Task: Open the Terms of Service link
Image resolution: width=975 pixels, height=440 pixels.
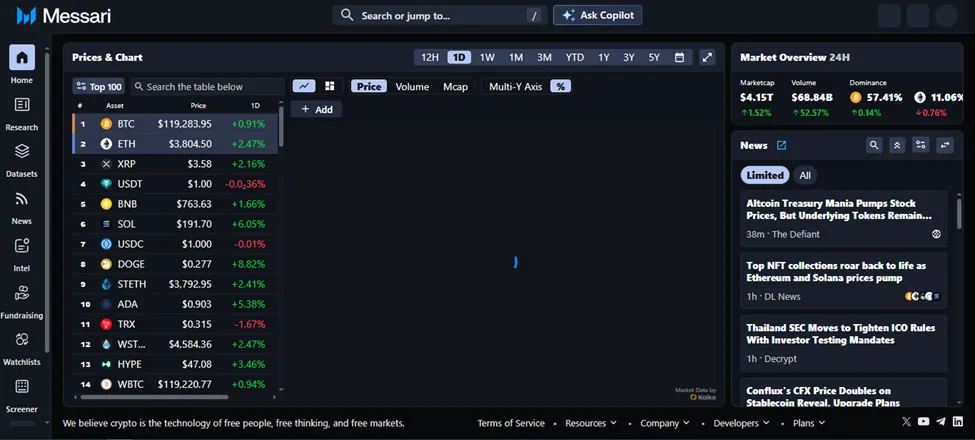Action: point(511,423)
